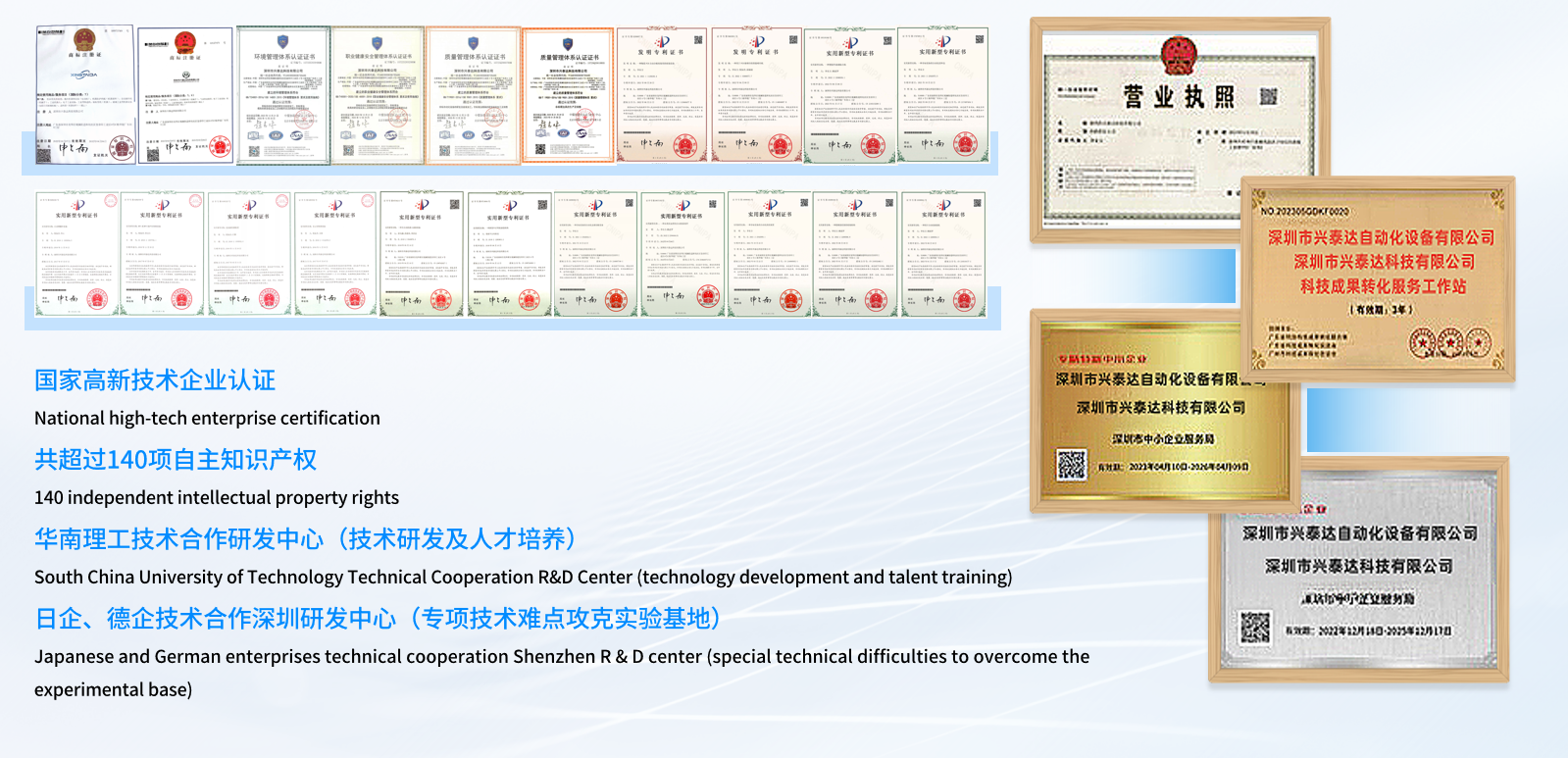This screenshot has height=758, width=1568.
Task: Select the first certificate in the second row
Action: coord(77,254)
